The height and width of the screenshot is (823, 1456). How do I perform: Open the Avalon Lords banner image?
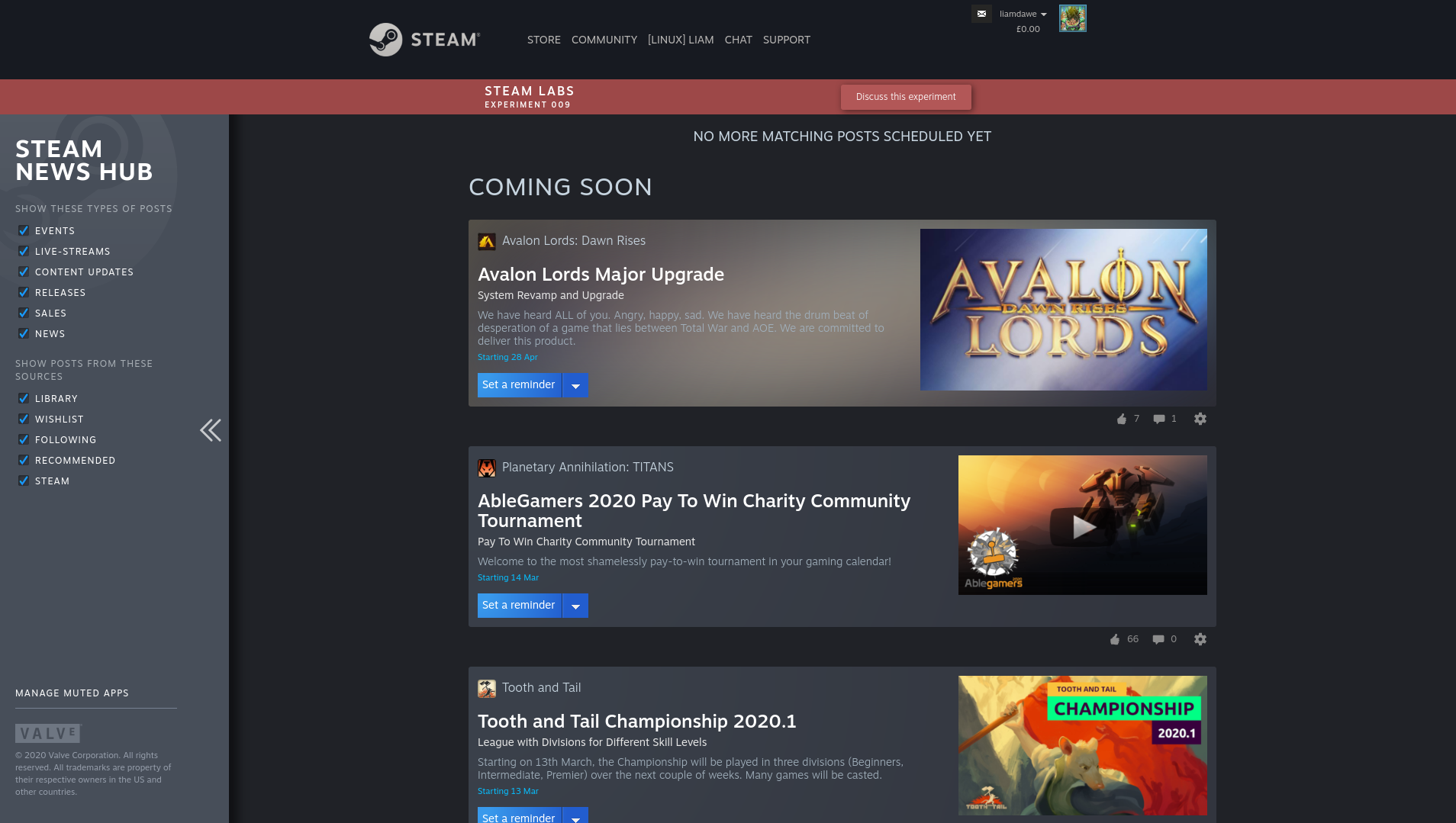click(x=1064, y=310)
